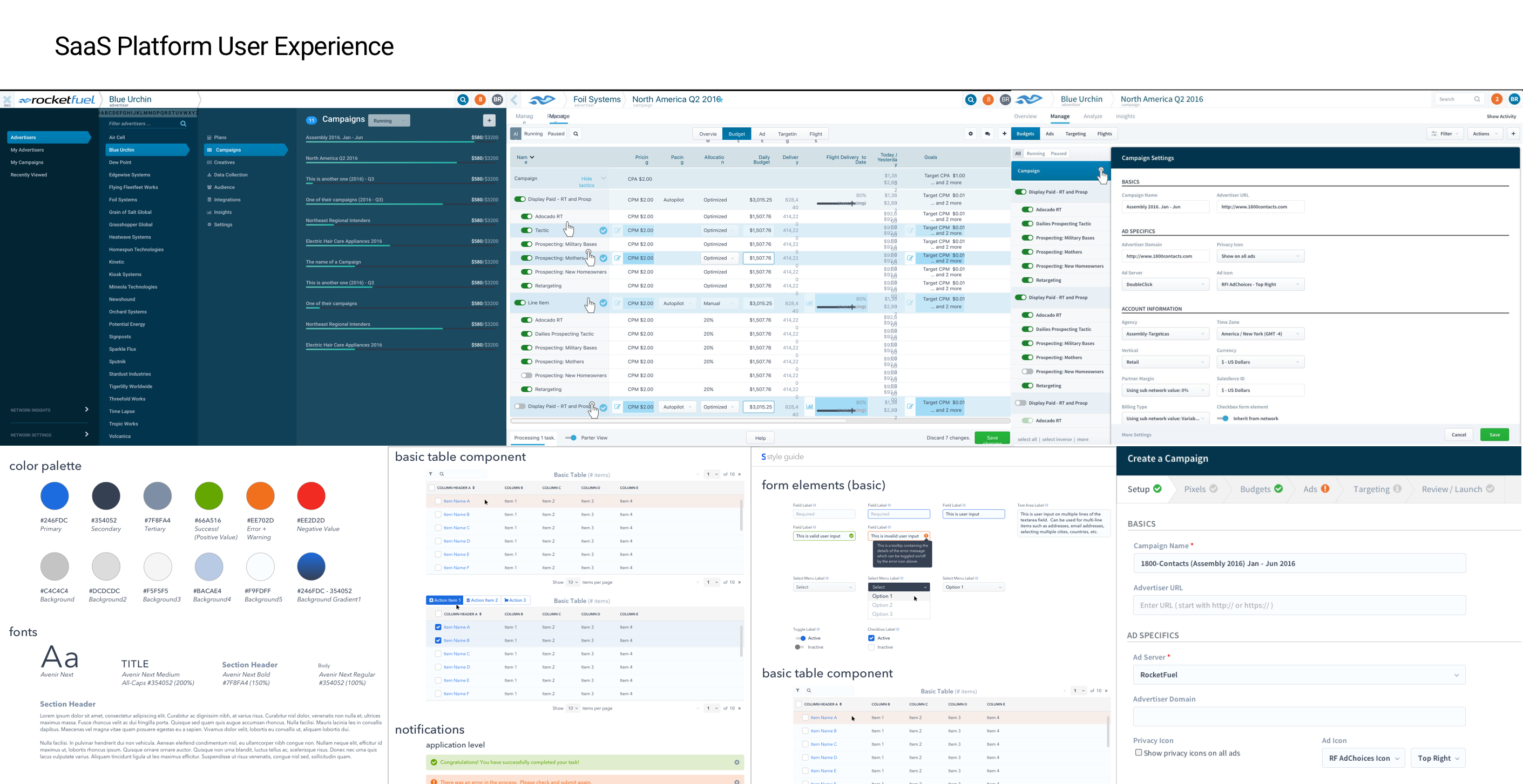Viewport: 1523px width, 784px height.
Task: Toggle the Inherit from network switch
Action: pyautogui.click(x=1223, y=418)
